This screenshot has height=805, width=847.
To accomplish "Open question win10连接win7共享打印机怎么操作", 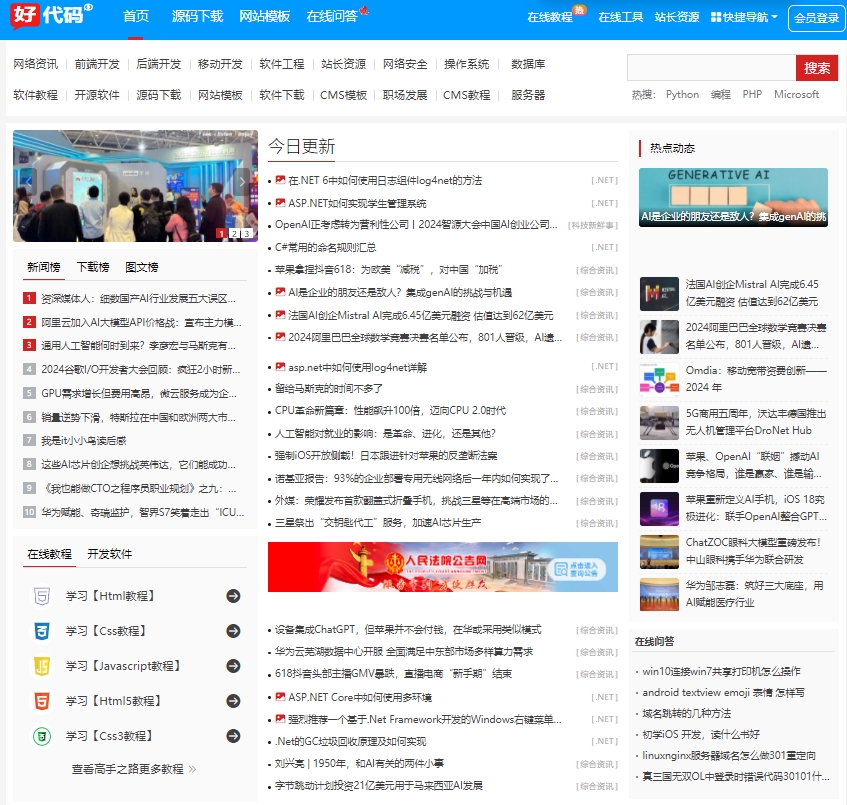I will (721, 671).
